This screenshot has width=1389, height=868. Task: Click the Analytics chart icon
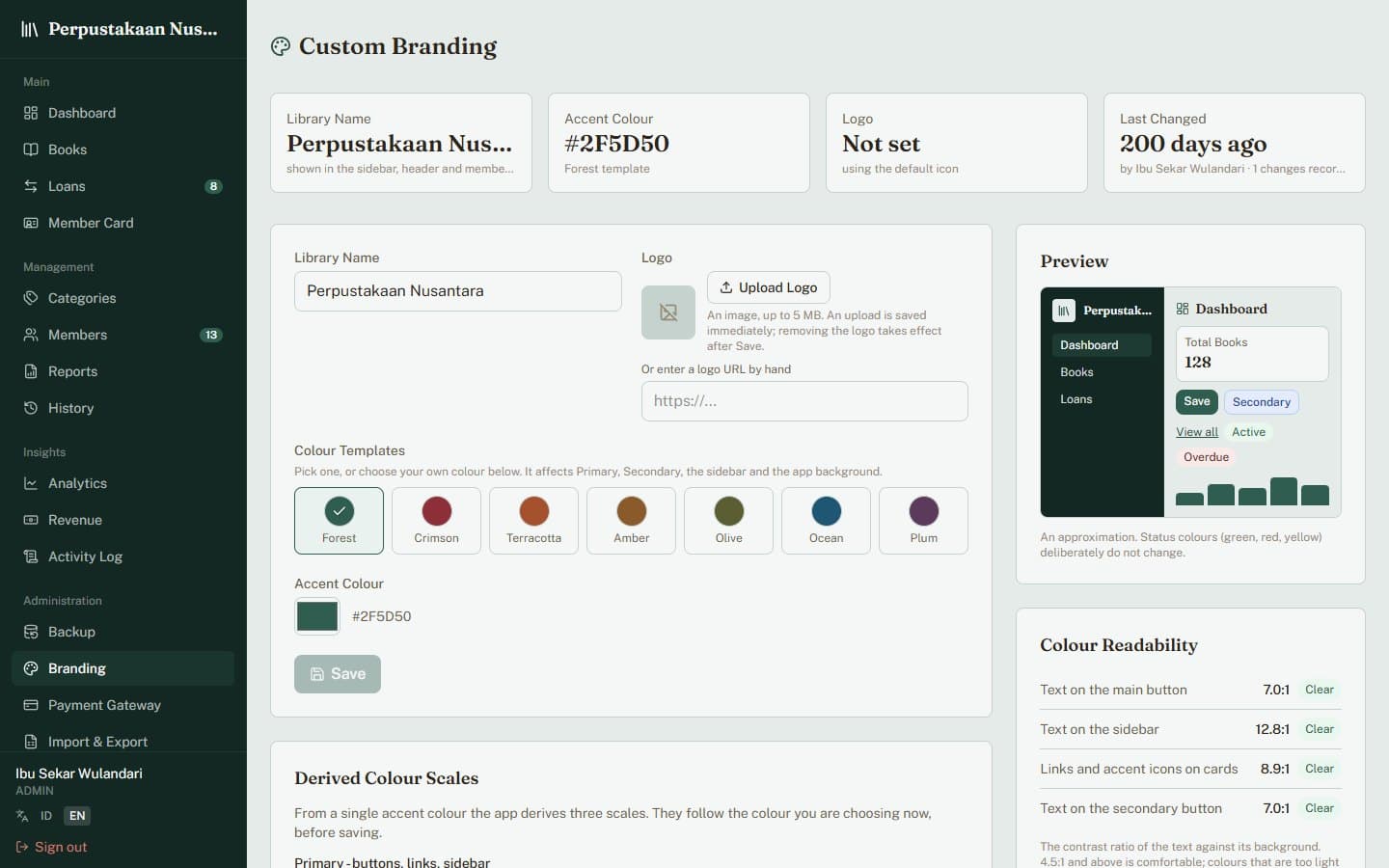point(31,483)
